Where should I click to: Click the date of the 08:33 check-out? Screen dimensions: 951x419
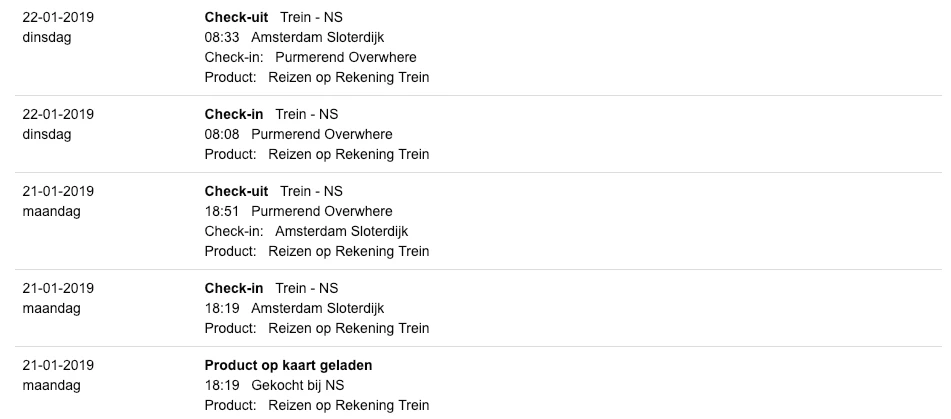click(58, 17)
